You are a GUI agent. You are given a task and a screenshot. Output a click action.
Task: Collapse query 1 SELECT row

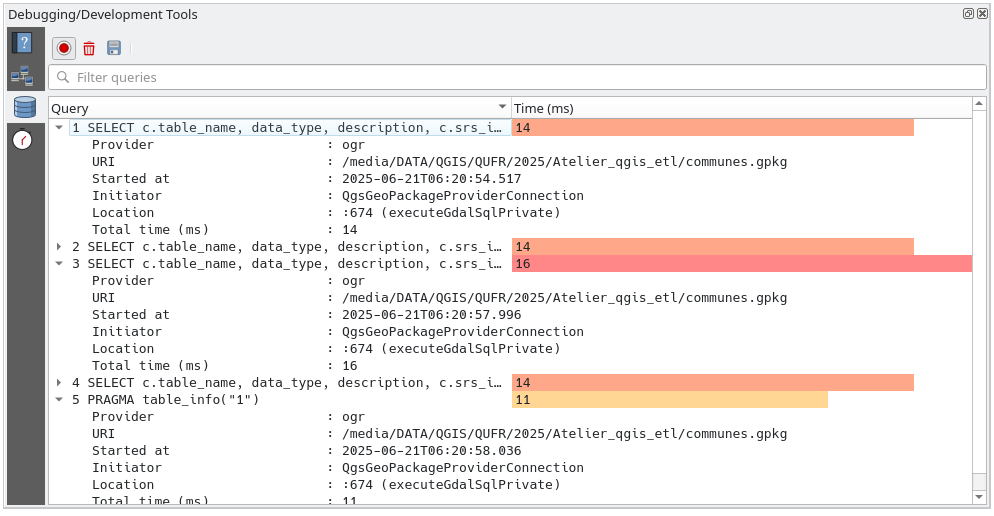[x=59, y=128]
